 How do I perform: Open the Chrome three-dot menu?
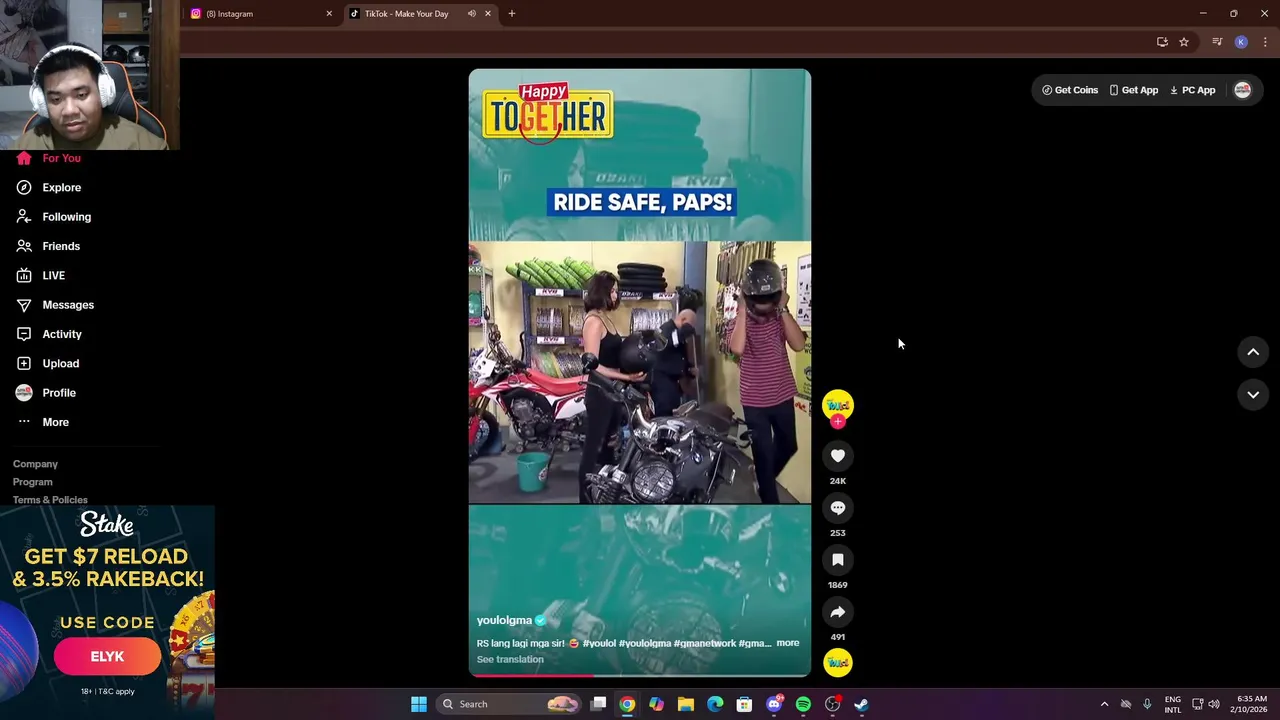(x=1265, y=42)
